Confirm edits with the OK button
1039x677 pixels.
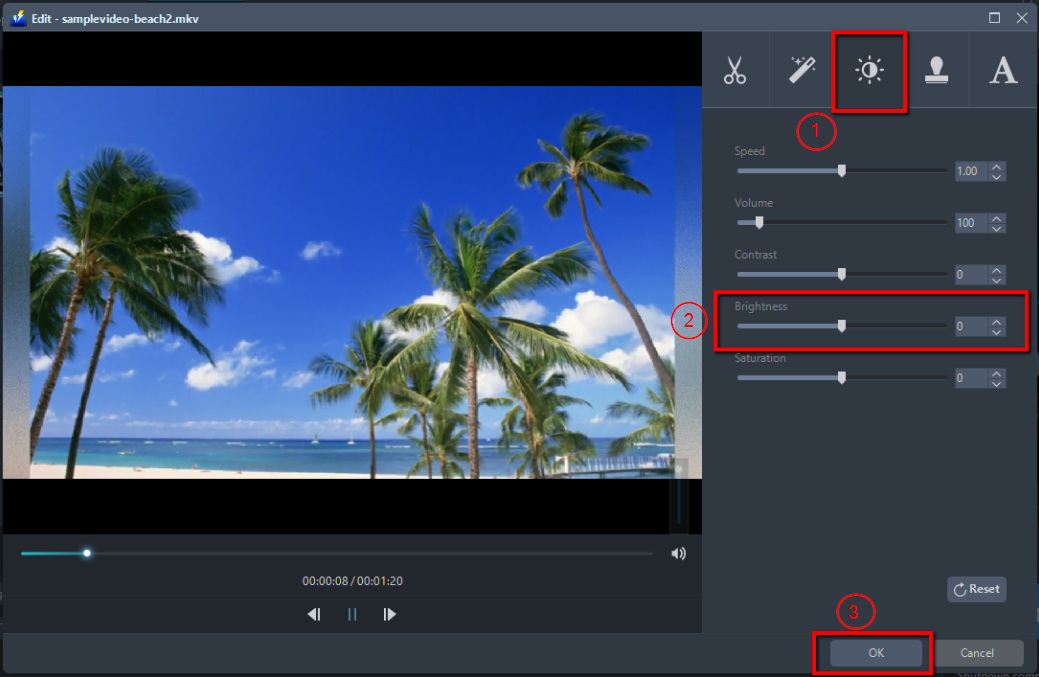click(x=874, y=652)
